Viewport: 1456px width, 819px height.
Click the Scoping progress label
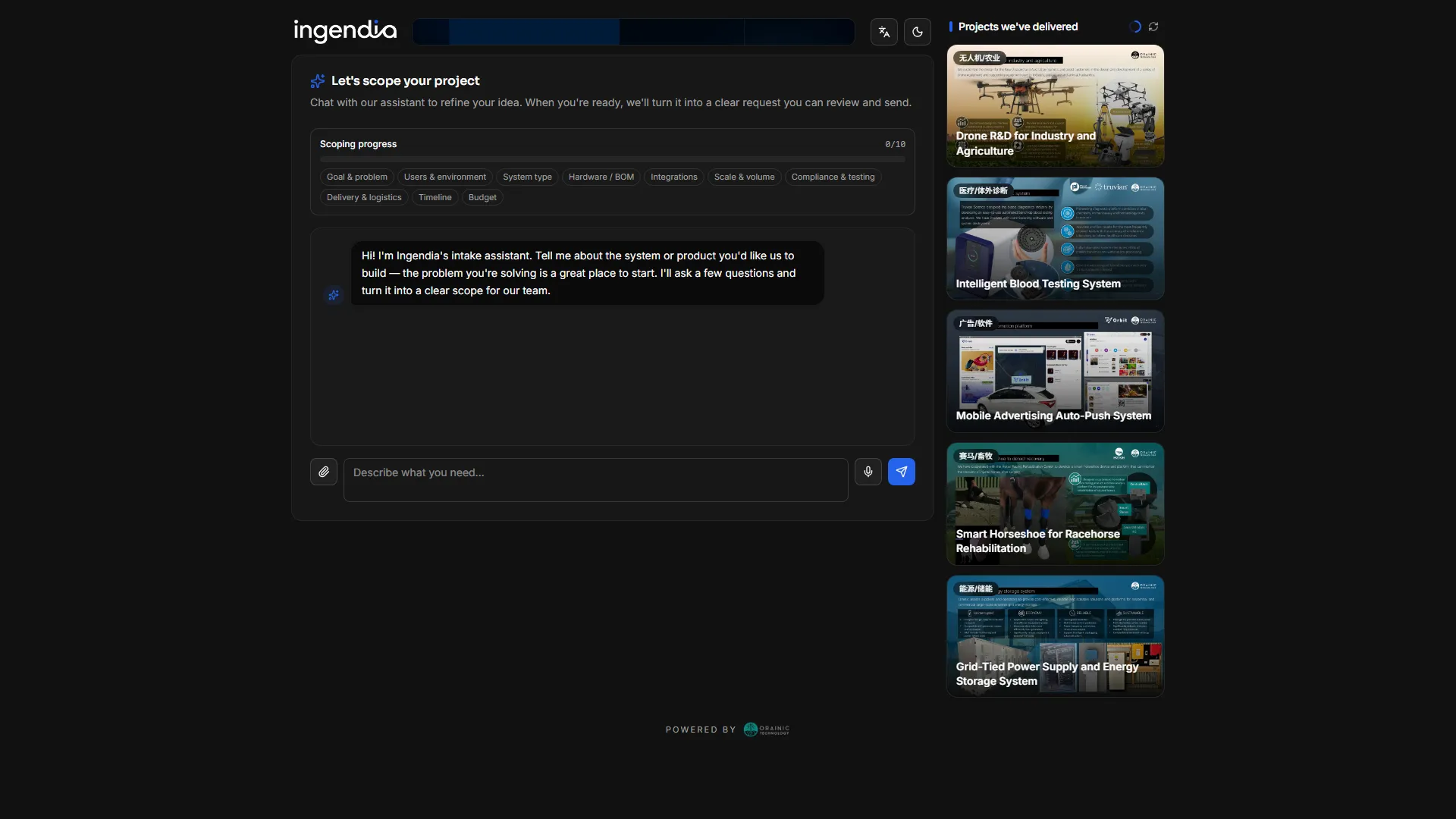(x=358, y=144)
